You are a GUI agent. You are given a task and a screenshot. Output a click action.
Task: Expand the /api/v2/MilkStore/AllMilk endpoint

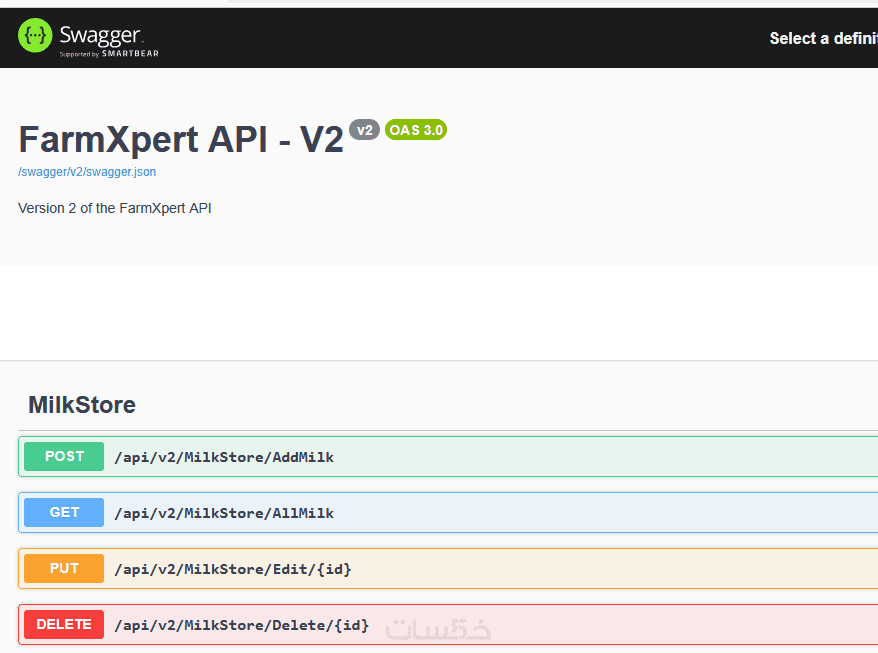(x=224, y=513)
